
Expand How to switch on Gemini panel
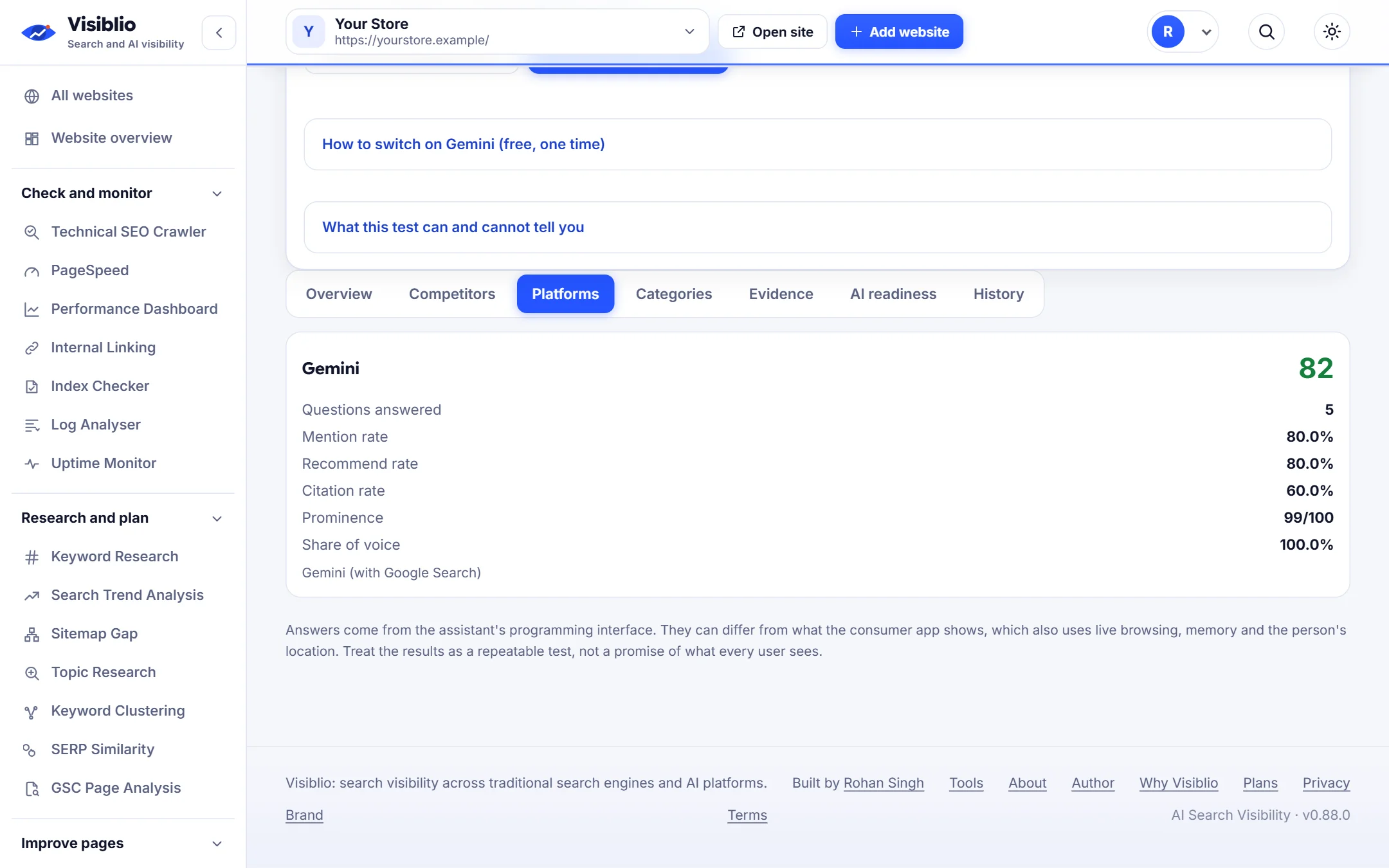coord(817,144)
